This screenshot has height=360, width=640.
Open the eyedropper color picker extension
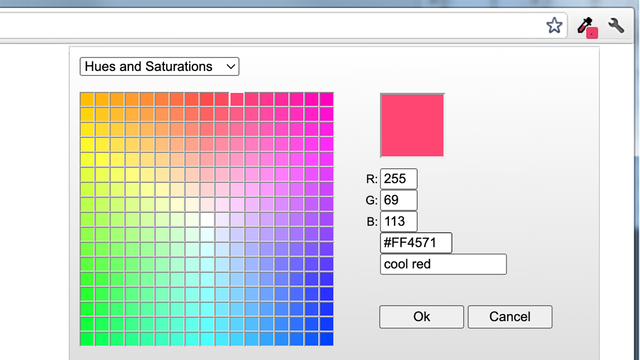point(587,28)
